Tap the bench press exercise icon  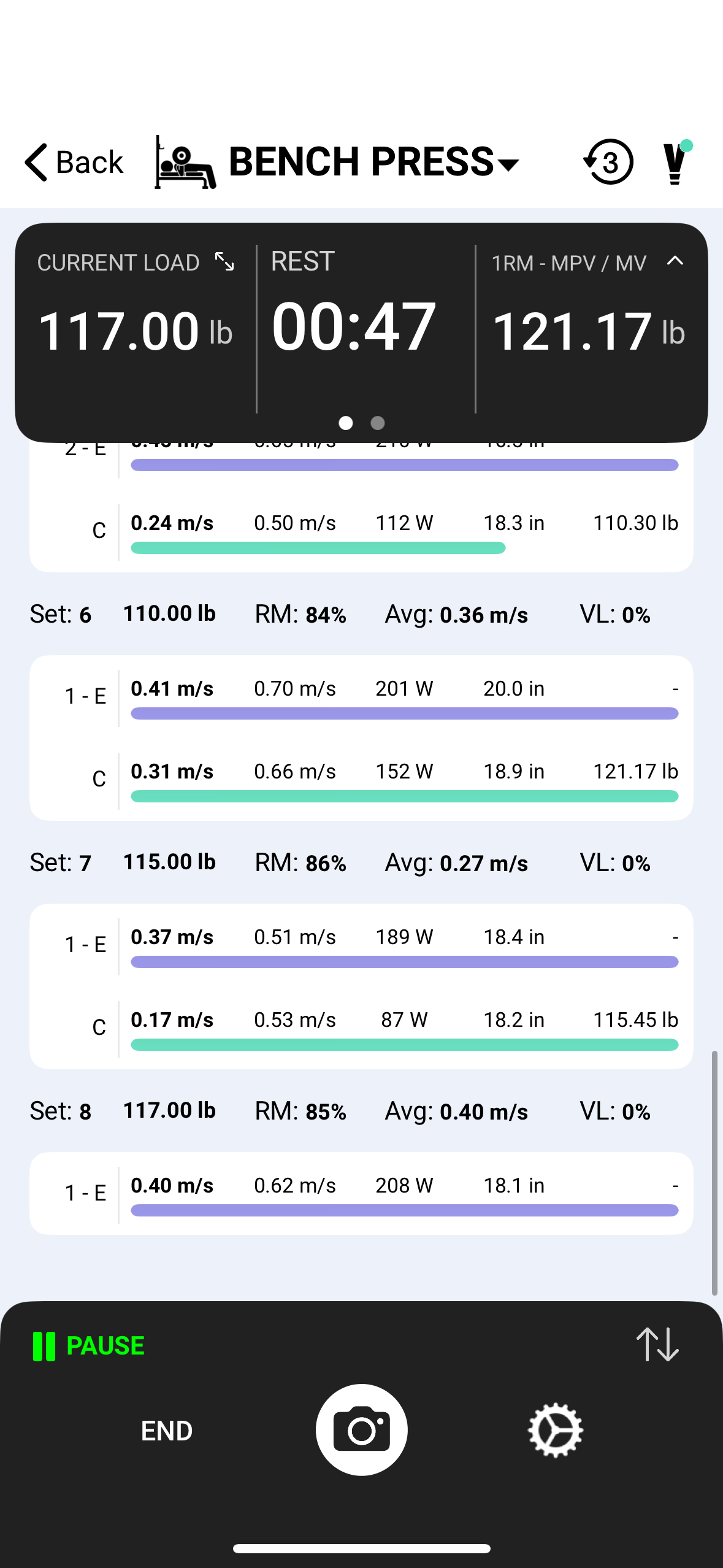click(x=185, y=163)
